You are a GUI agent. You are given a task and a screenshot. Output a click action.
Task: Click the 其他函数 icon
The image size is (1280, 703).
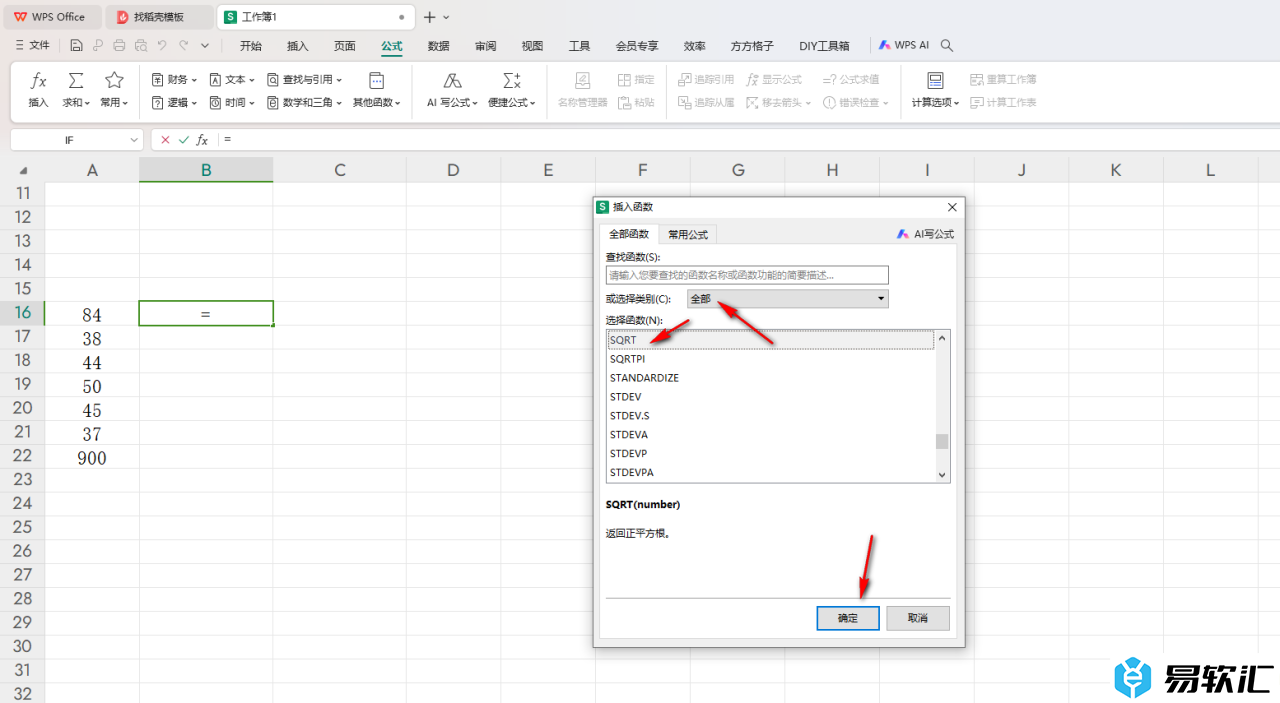tap(376, 81)
